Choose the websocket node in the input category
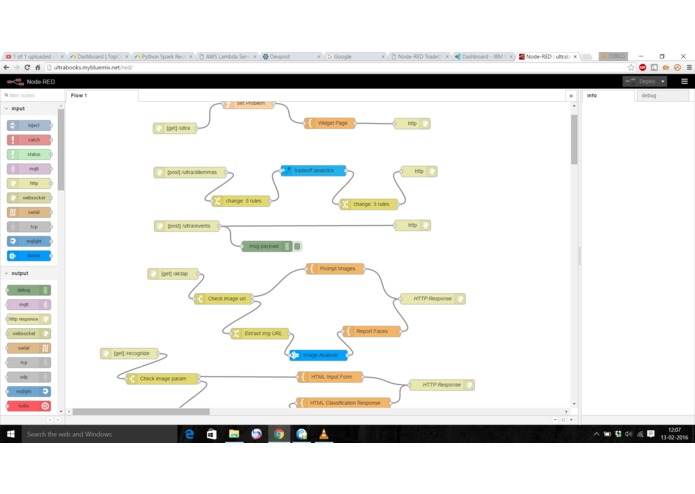Screen dimensions: 695x494 29,198
